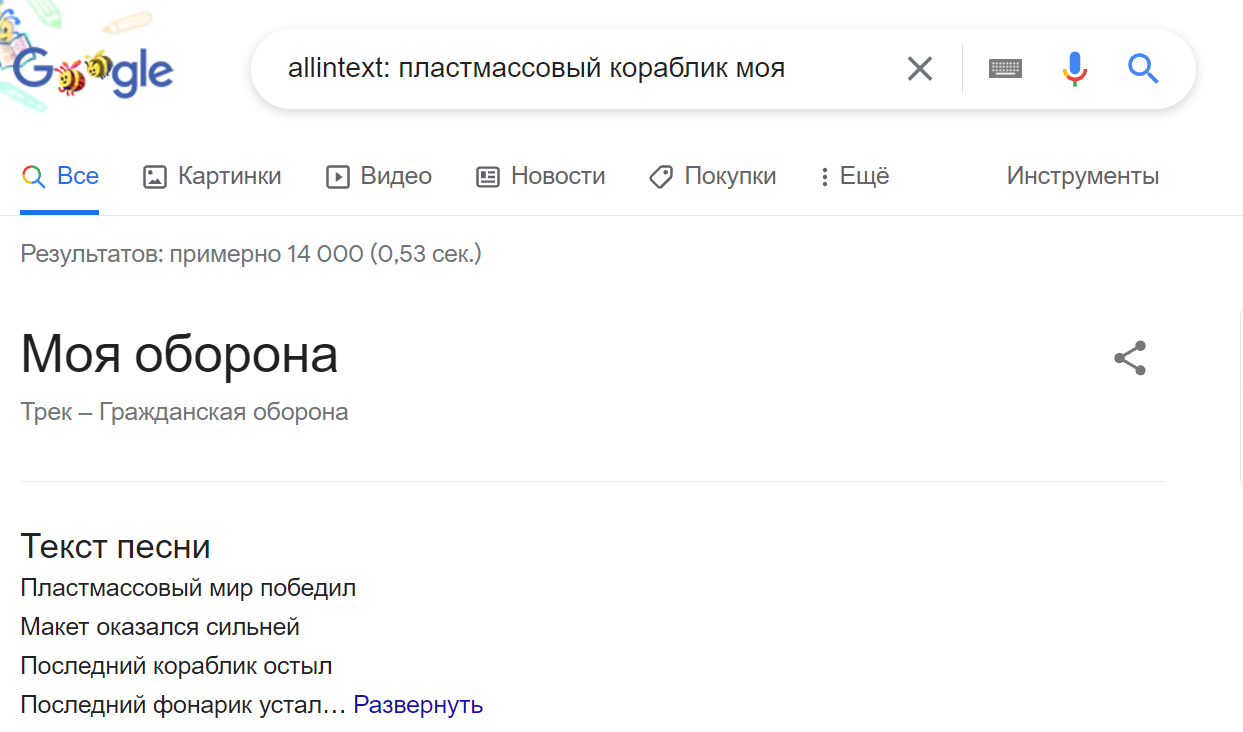Clear the search query with the X icon

point(919,69)
